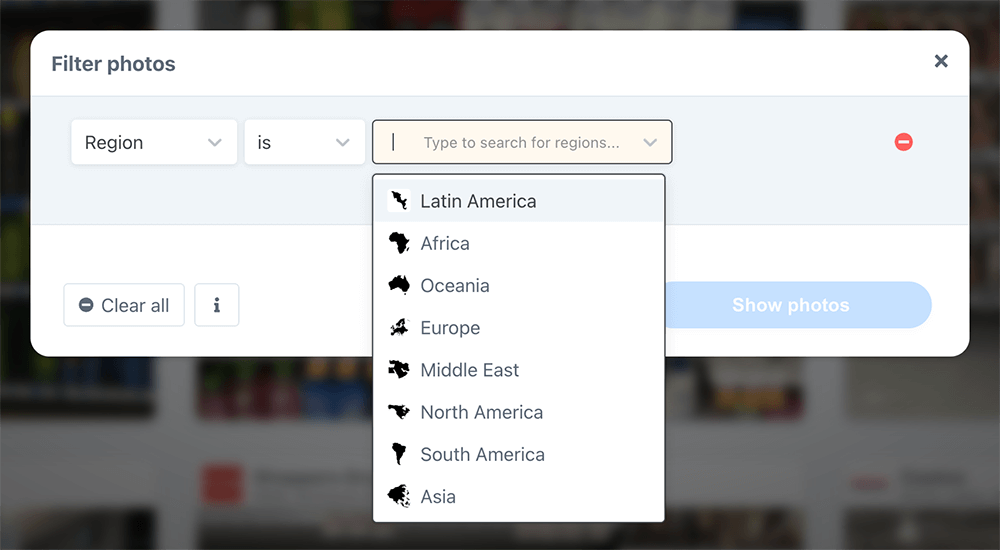1000x550 pixels.
Task: Open filter info with the i button
Action: click(x=217, y=305)
